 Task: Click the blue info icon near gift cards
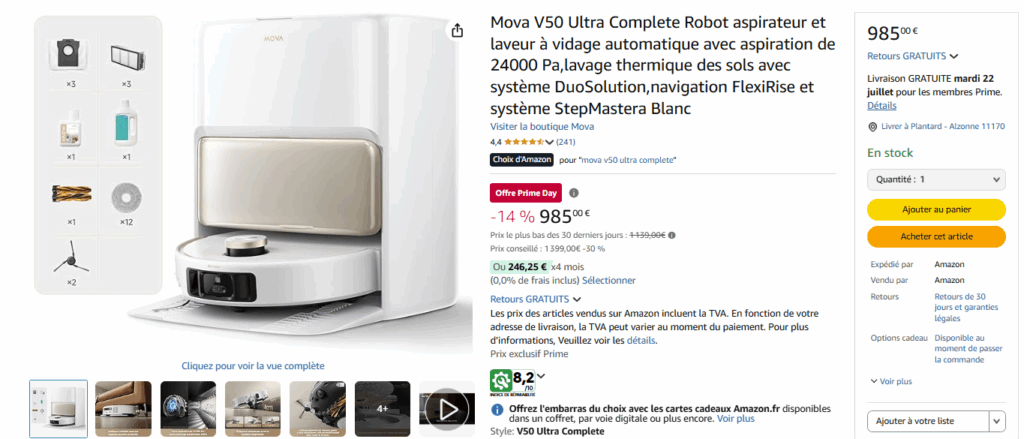[x=497, y=410]
